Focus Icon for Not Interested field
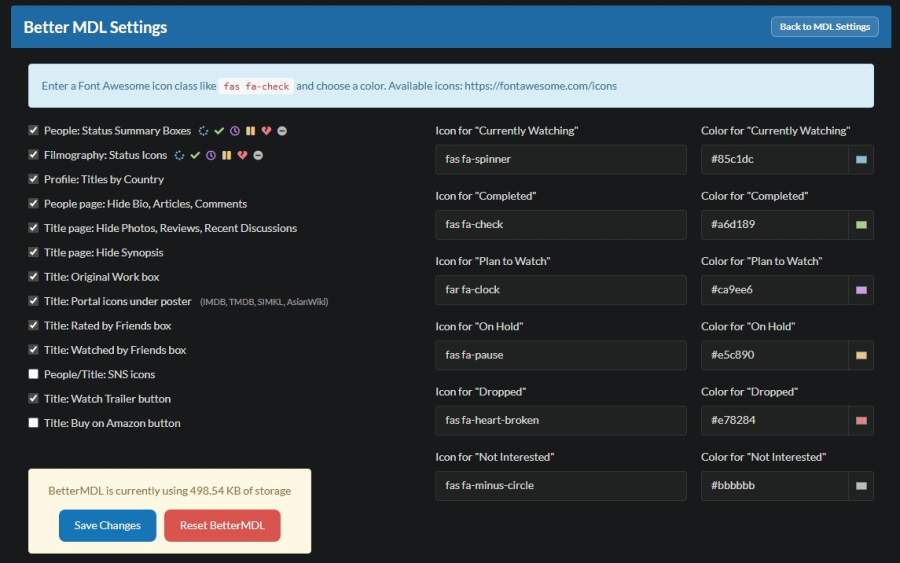Viewport: 900px width, 563px height. pos(561,486)
